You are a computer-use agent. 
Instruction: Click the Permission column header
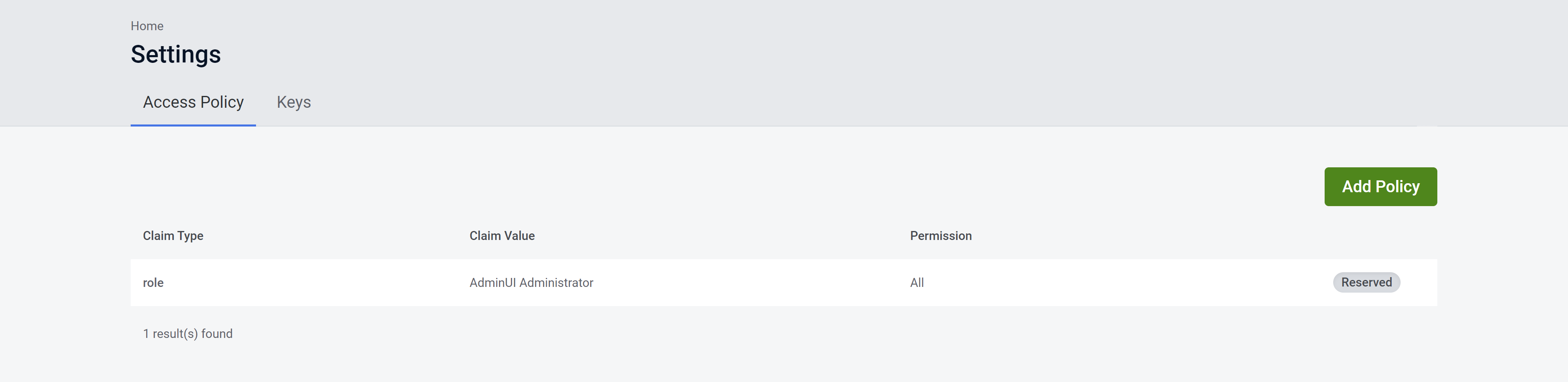[940, 235]
